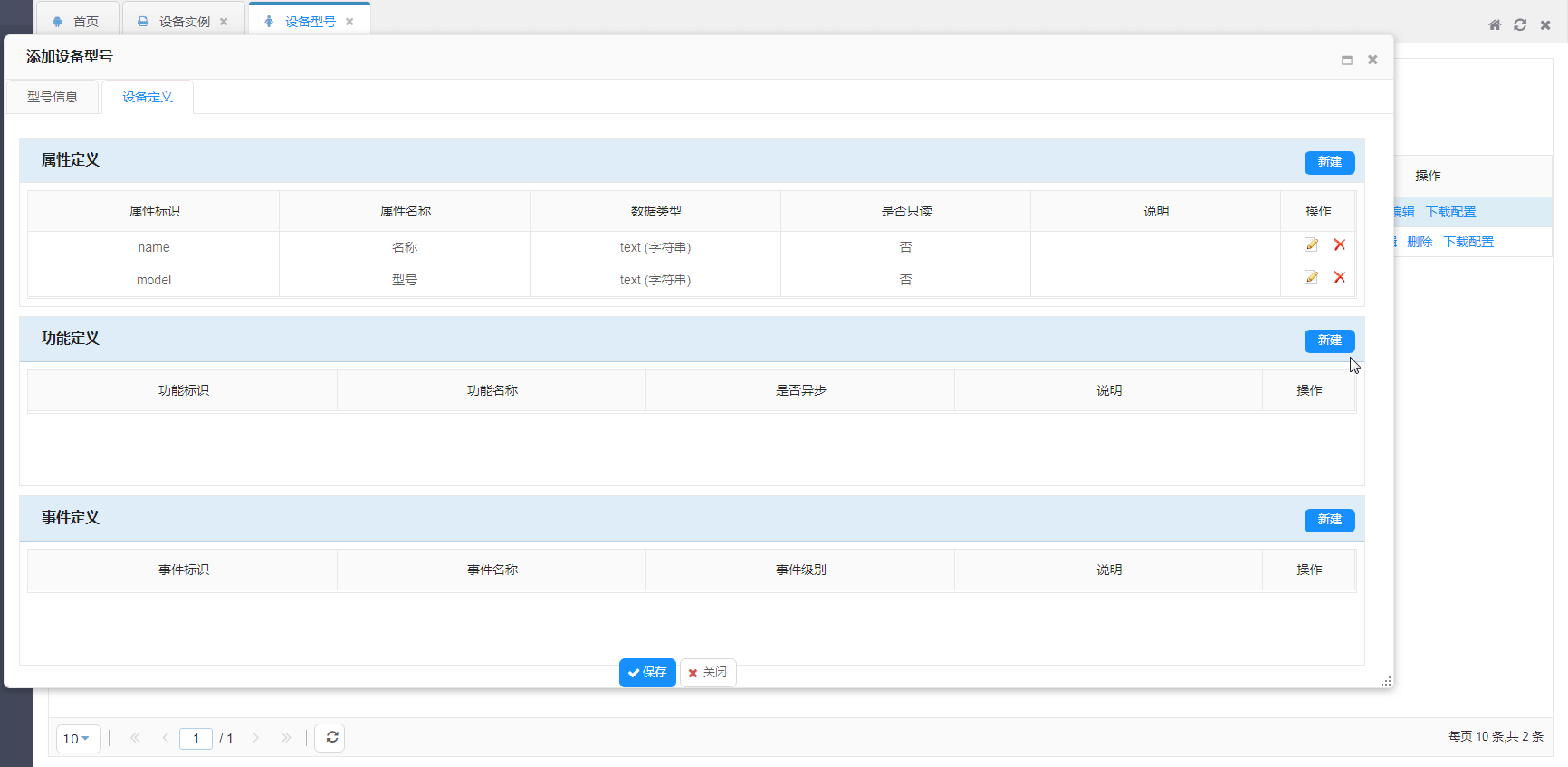Edit the model attribute row
Viewport: 1568px width, 767px height.
1311,278
